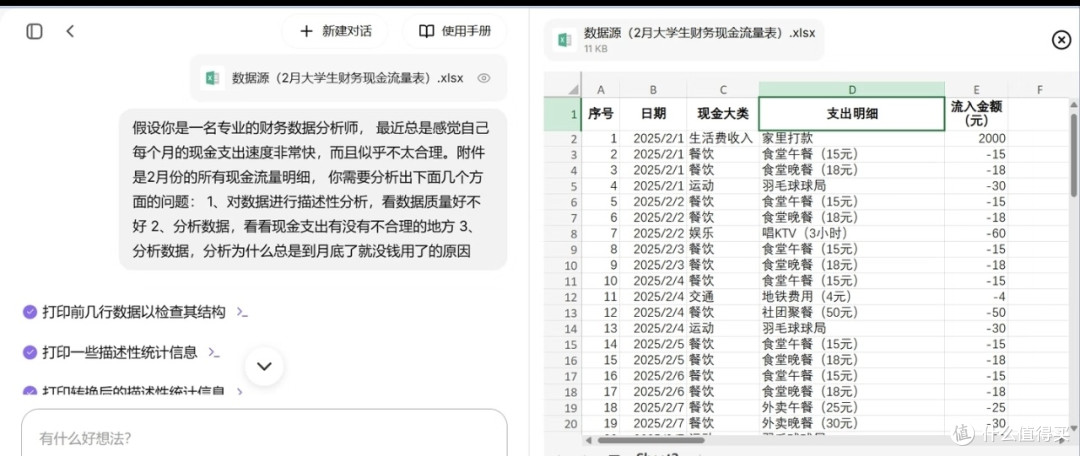Expand code for 打印前几行数据以检查其结构 step
The width and height of the screenshot is (1080, 456).
click(242, 312)
